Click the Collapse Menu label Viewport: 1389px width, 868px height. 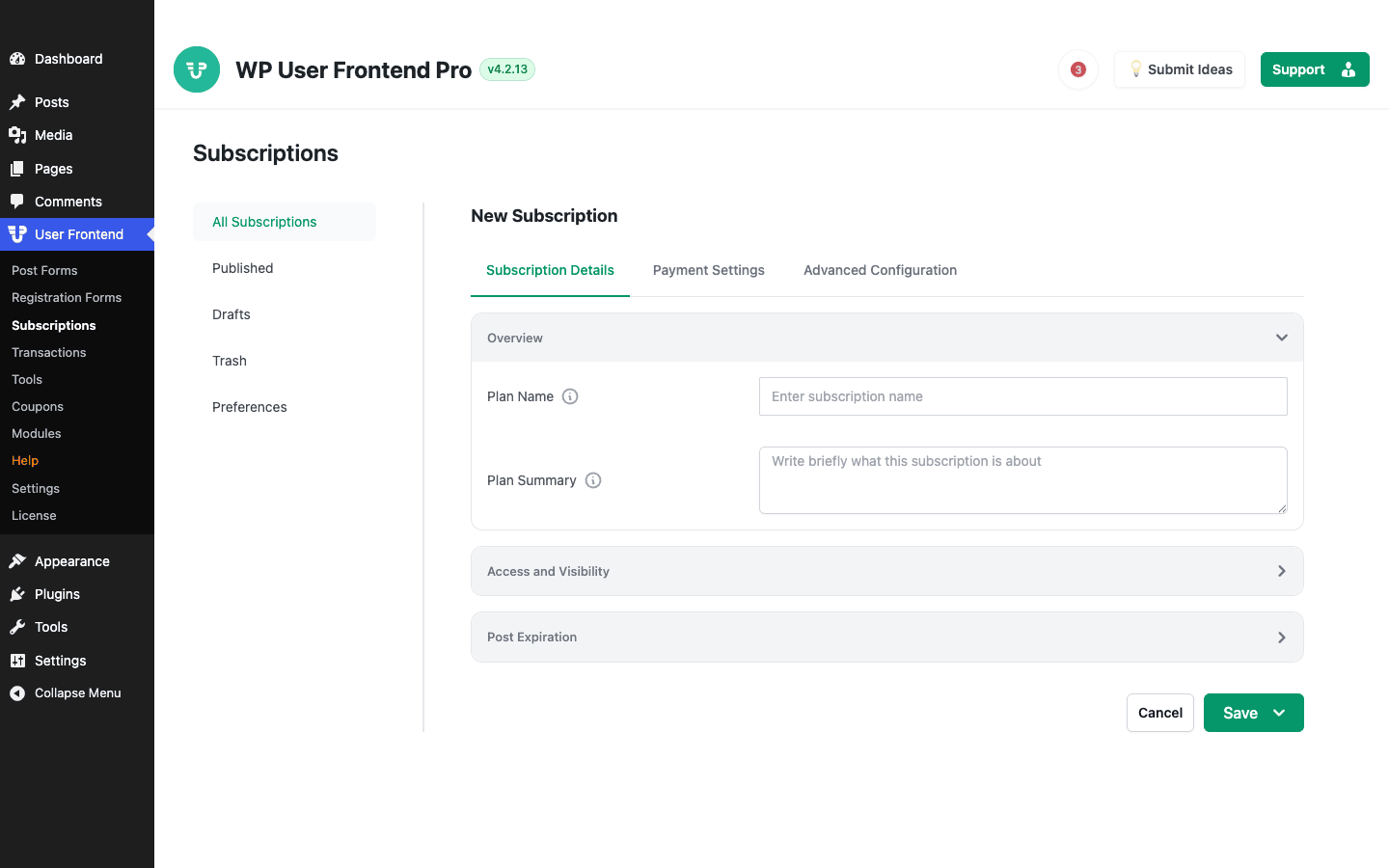pos(78,693)
